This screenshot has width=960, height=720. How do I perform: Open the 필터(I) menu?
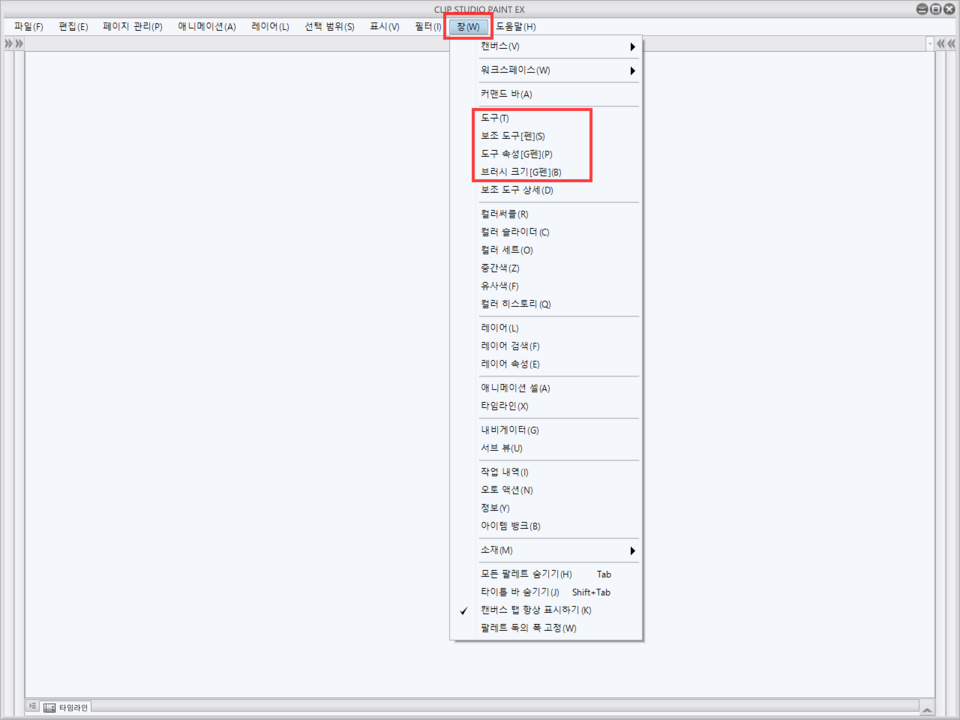(x=427, y=27)
